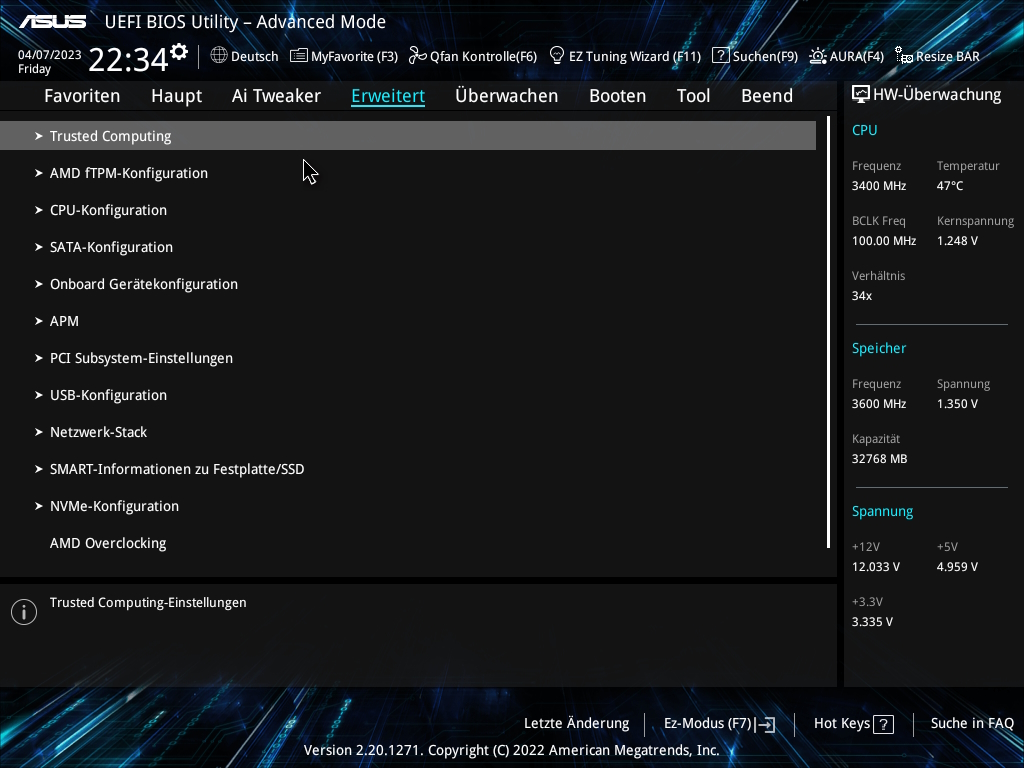The image size is (1024, 768).
Task: Click the MyFavorite list icon
Action: click(x=298, y=56)
